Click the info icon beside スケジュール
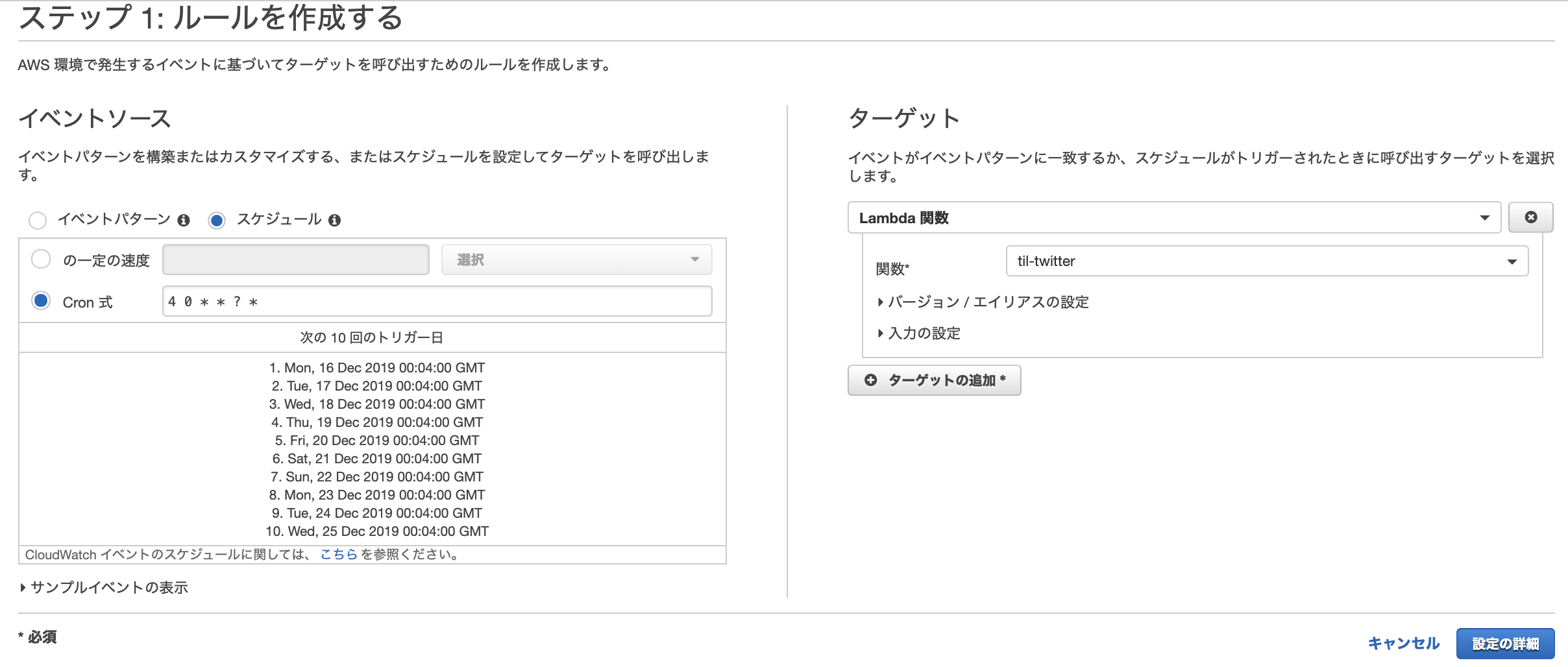 (334, 221)
